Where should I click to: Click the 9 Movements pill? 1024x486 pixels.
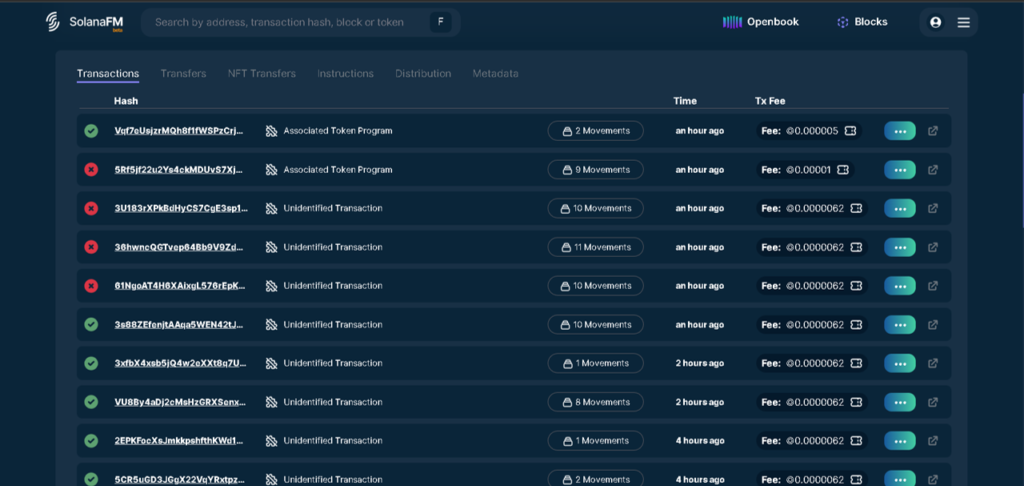click(x=596, y=170)
